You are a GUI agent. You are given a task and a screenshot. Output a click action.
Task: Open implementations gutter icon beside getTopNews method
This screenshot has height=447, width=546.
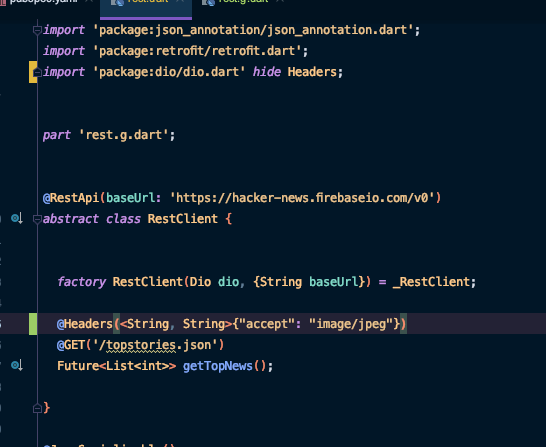17,365
